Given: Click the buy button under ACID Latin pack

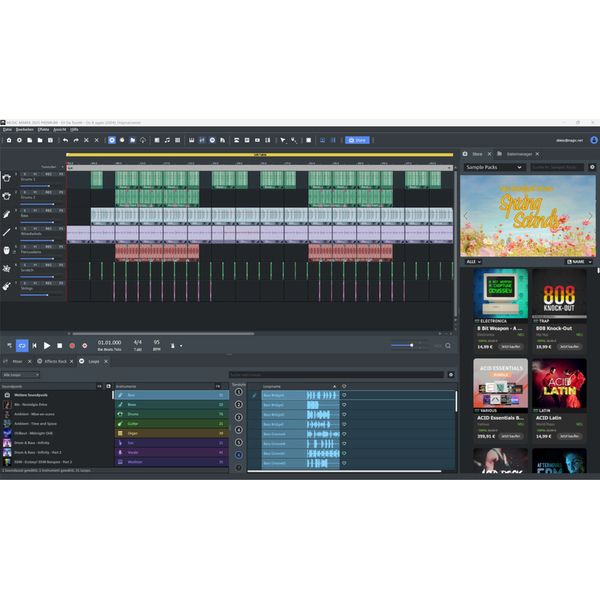Looking at the screenshot, I should pos(569,436).
